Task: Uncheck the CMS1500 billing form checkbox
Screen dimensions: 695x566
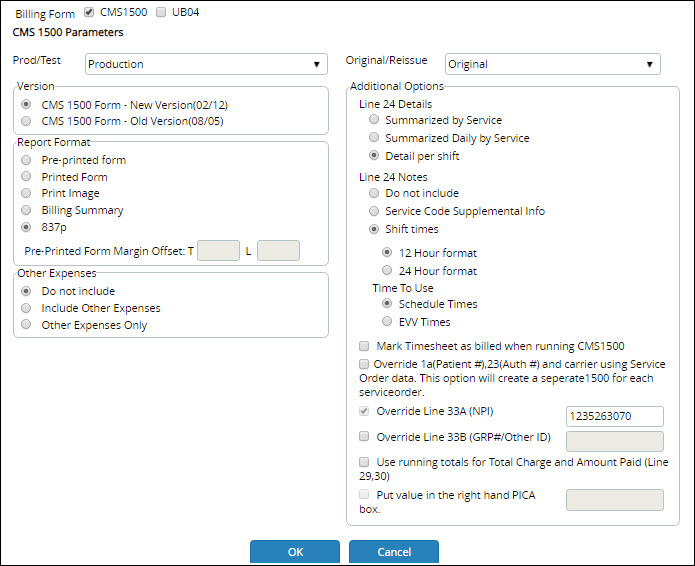Action: pyautogui.click(x=89, y=12)
